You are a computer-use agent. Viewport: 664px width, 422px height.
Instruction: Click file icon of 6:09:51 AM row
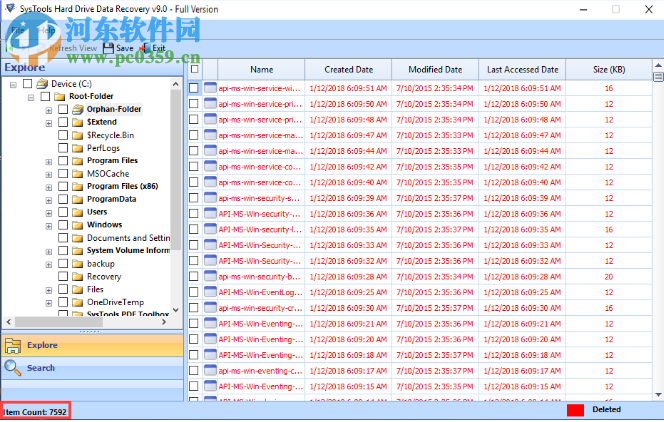210,88
